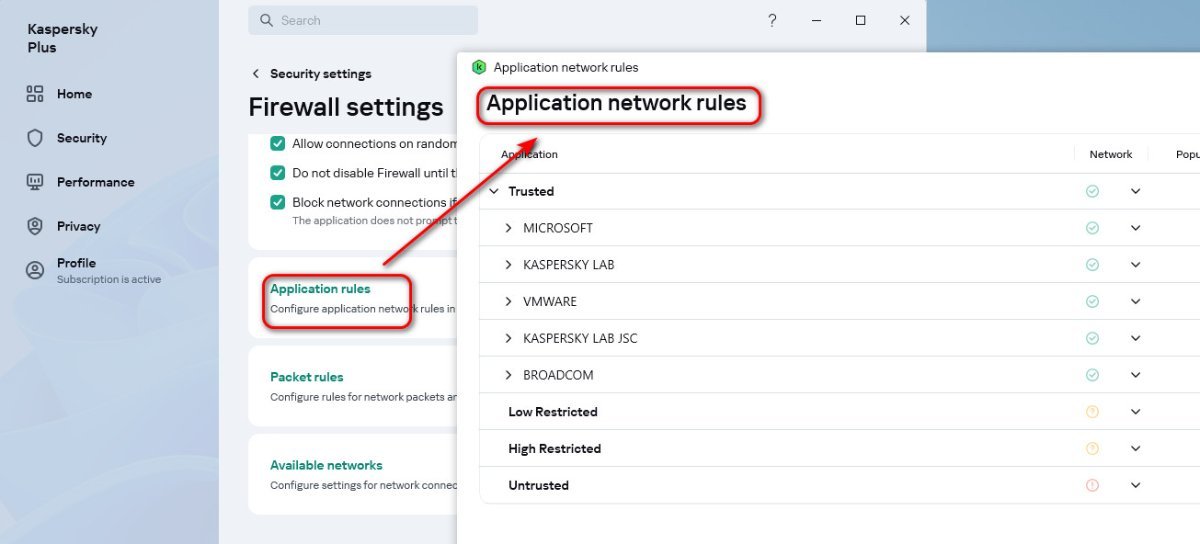Open network dropdown for High Restricted

(x=1135, y=449)
